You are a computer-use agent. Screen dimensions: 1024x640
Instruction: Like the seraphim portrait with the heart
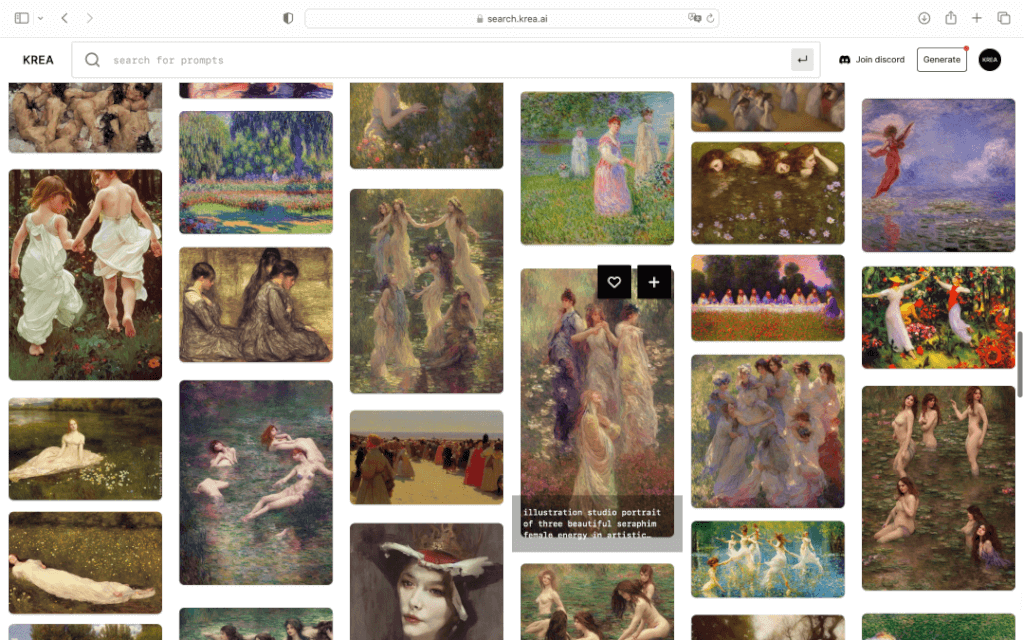(x=614, y=282)
